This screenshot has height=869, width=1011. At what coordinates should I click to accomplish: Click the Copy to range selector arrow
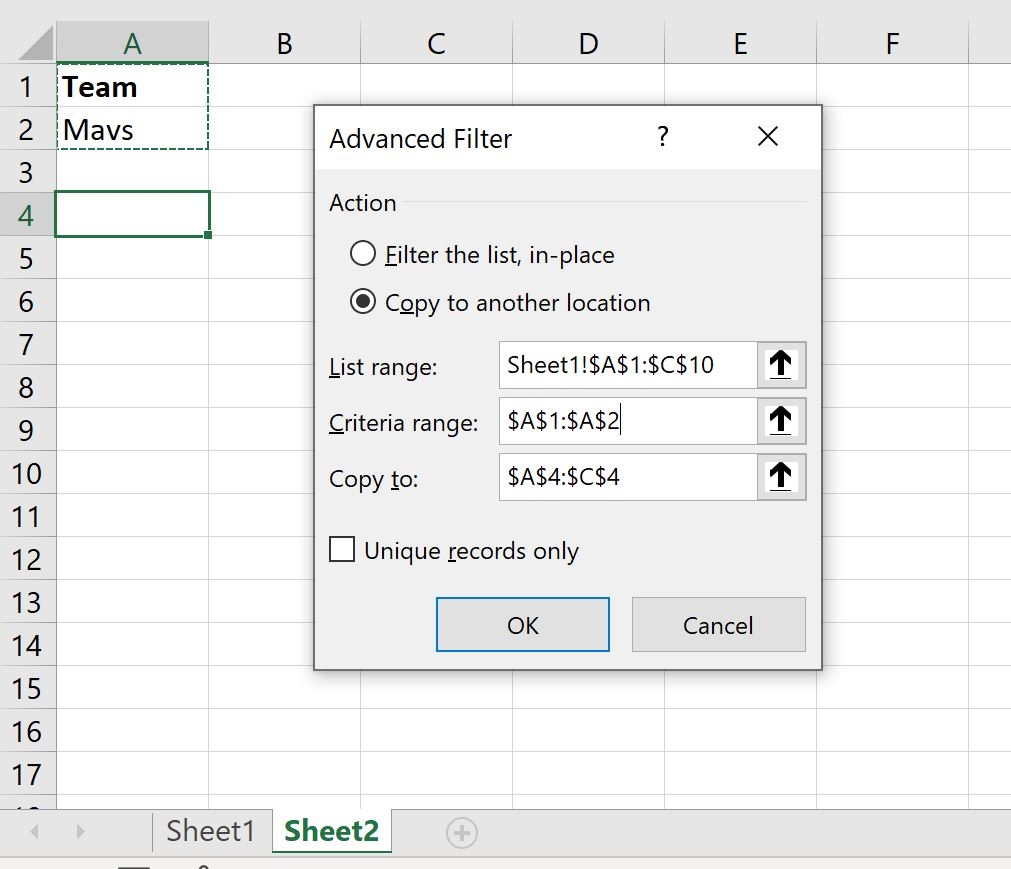[781, 478]
